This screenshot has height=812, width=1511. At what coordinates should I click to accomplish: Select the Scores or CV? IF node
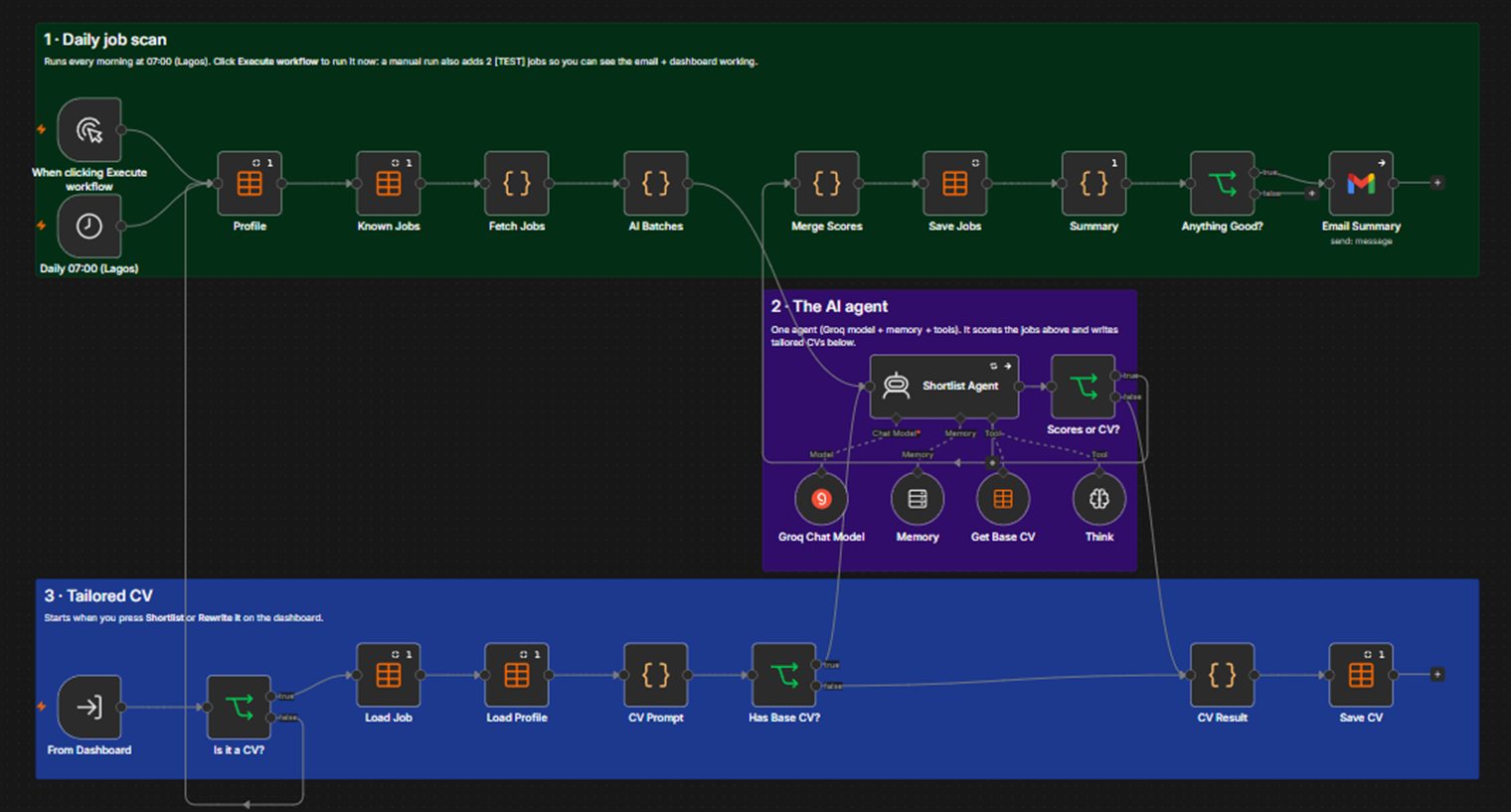(1083, 386)
